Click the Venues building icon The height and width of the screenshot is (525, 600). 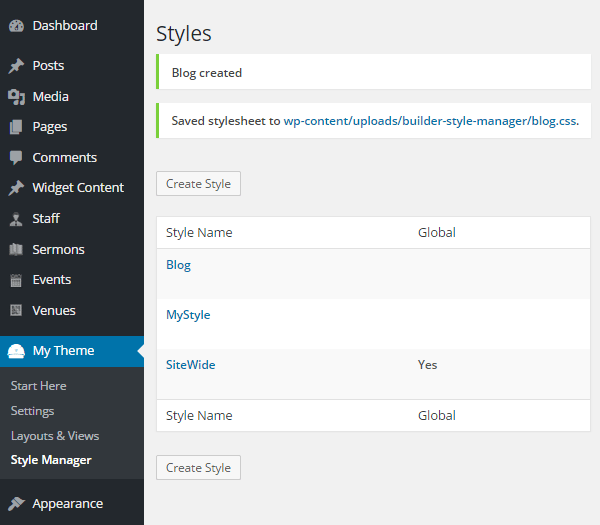16,310
